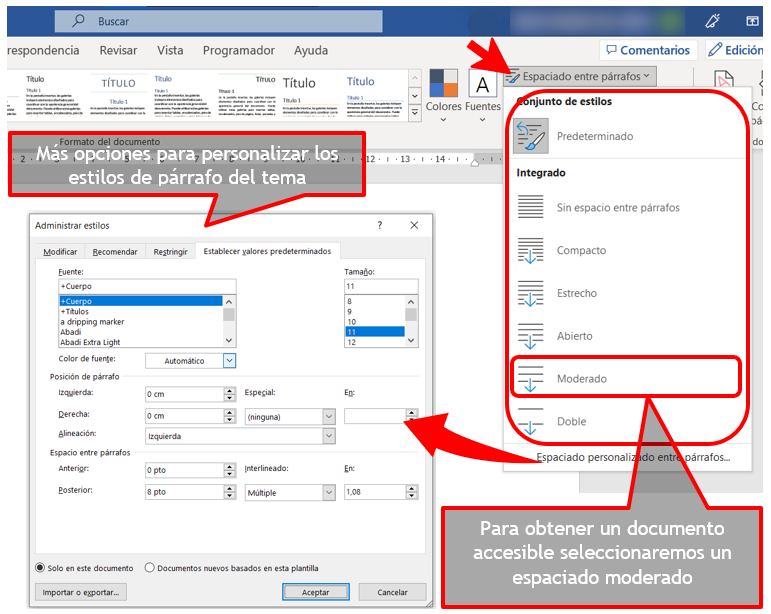Switch to the Recomendar tab
Screen dimensions: 771x614
pyautogui.click(x=115, y=252)
